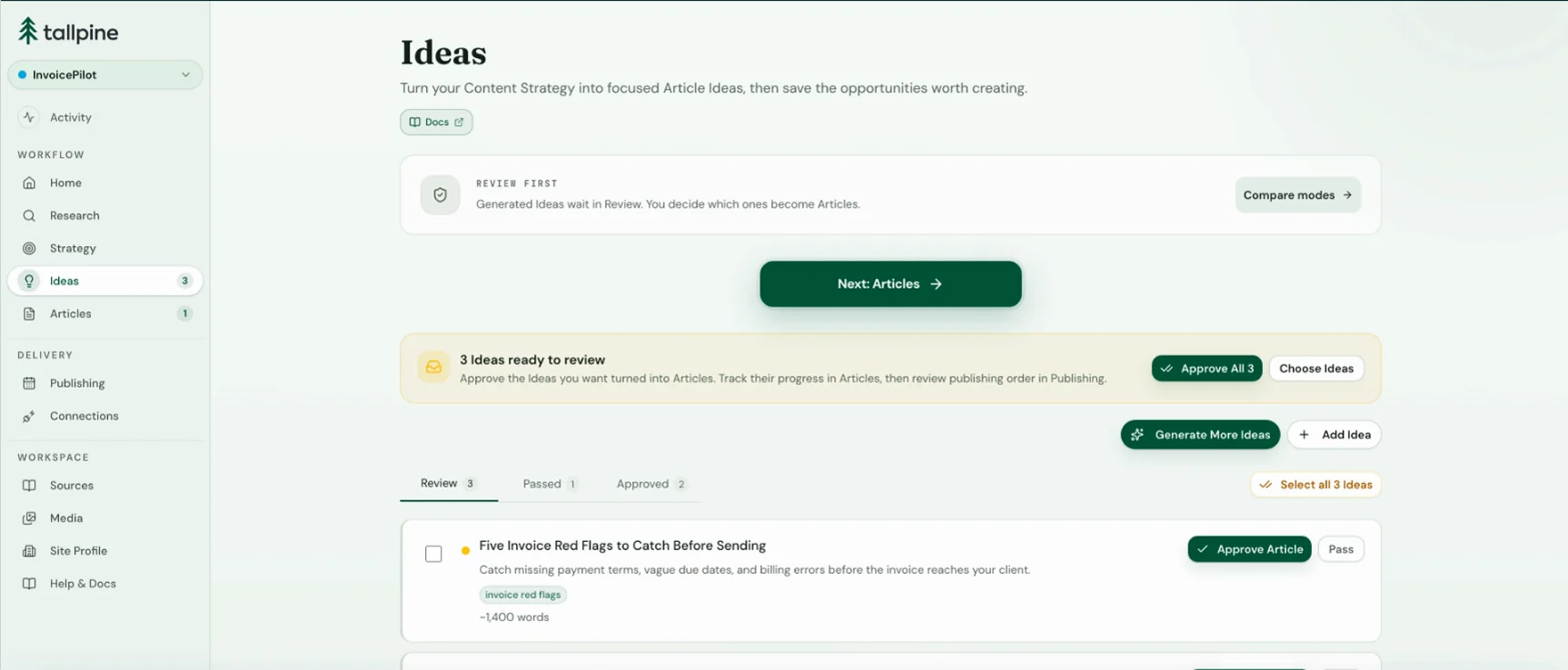This screenshot has height=670, width=1568.
Task: Open Connections in the sidebar
Action: (x=104, y=416)
